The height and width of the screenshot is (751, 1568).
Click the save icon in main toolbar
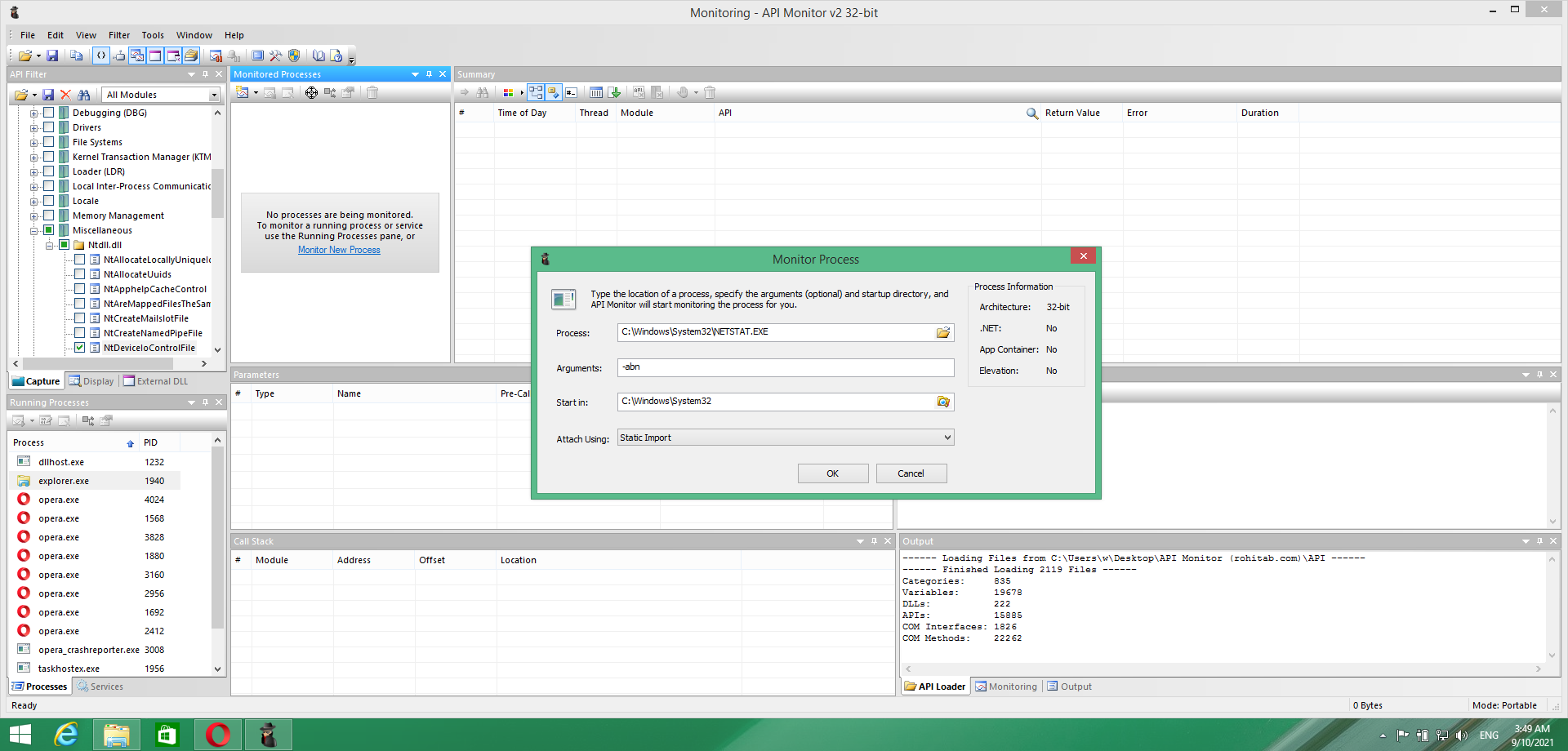point(52,56)
